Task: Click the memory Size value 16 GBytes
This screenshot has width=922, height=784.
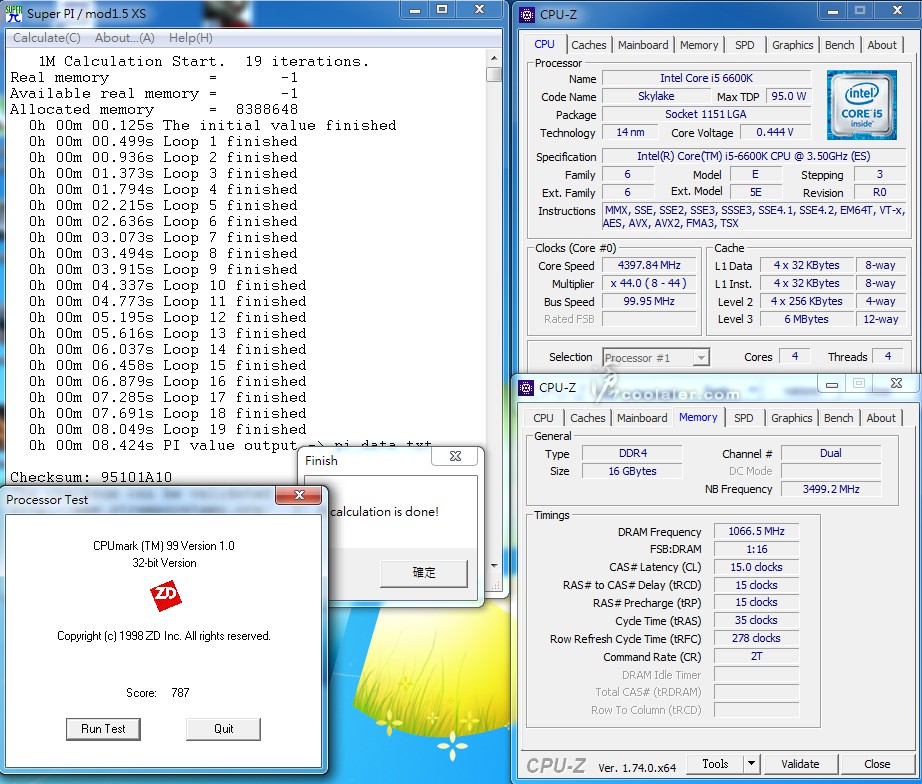Action: (633, 471)
